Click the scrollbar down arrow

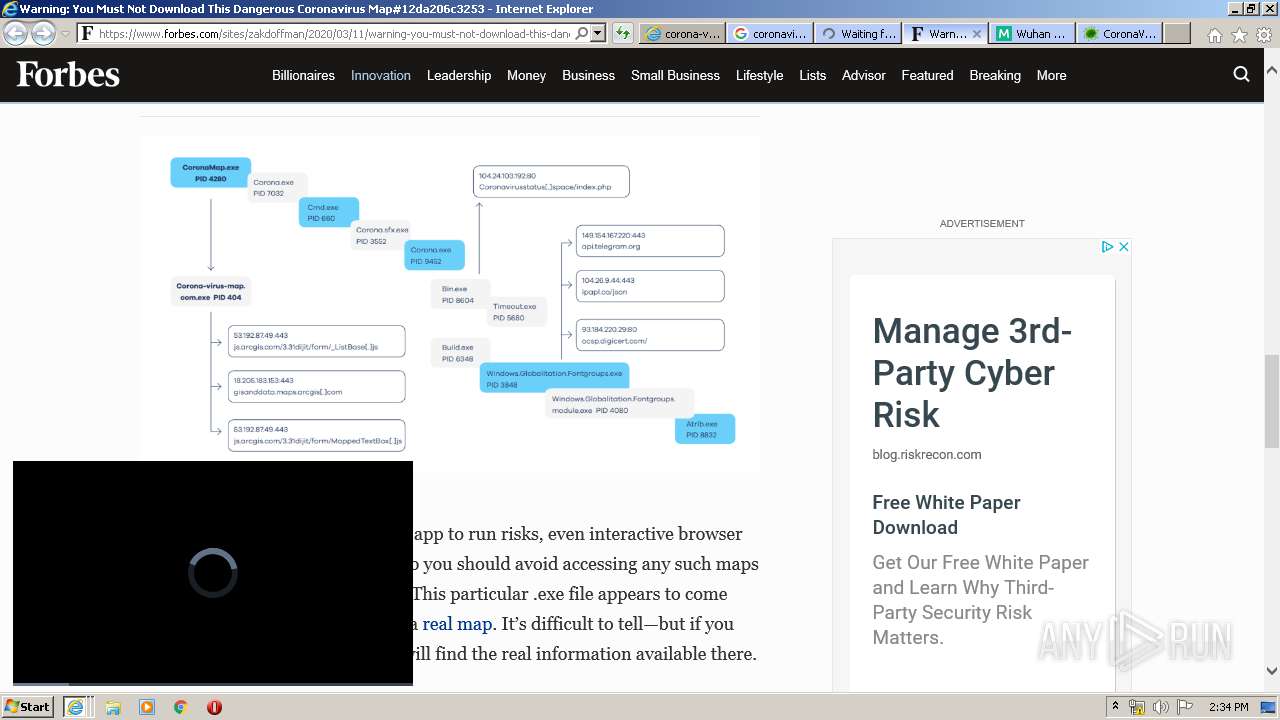coord(1272,672)
